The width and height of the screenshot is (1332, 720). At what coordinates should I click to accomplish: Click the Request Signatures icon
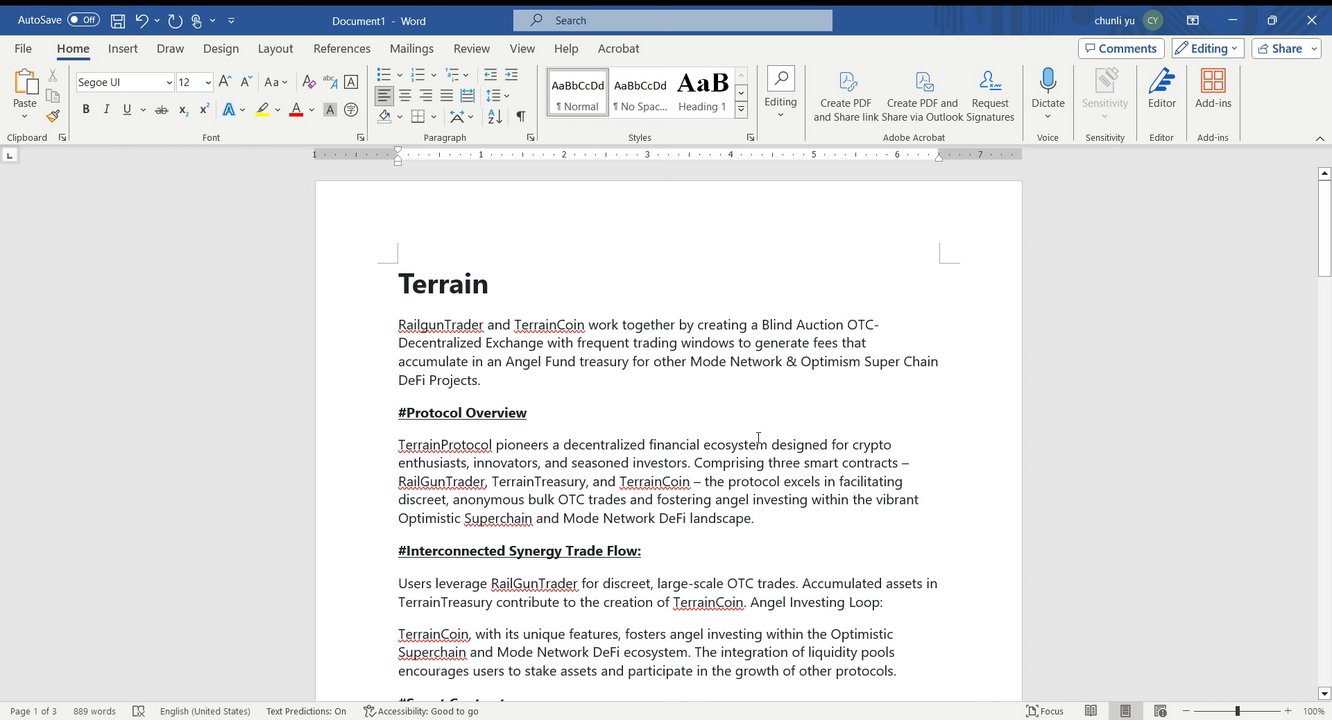pyautogui.click(x=990, y=96)
